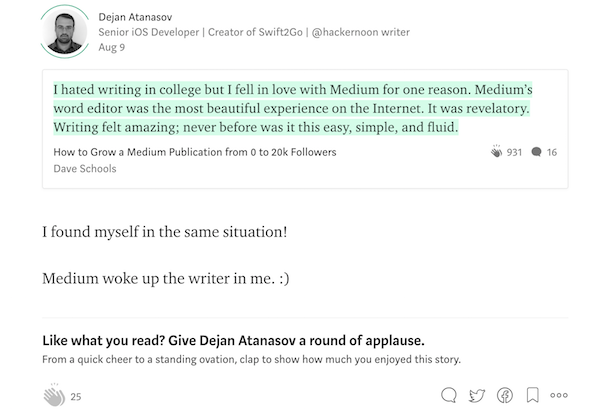View the 25 claps count
This screenshot has width=600, height=416.
tap(76, 397)
